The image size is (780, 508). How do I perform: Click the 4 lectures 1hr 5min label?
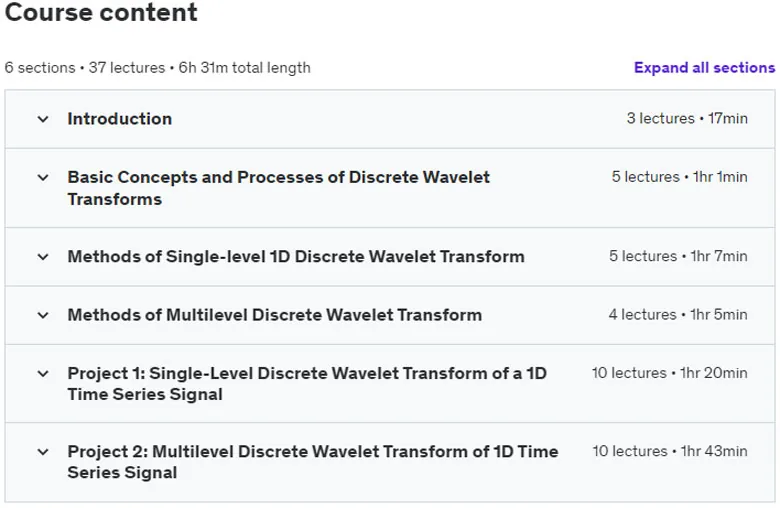[678, 314]
